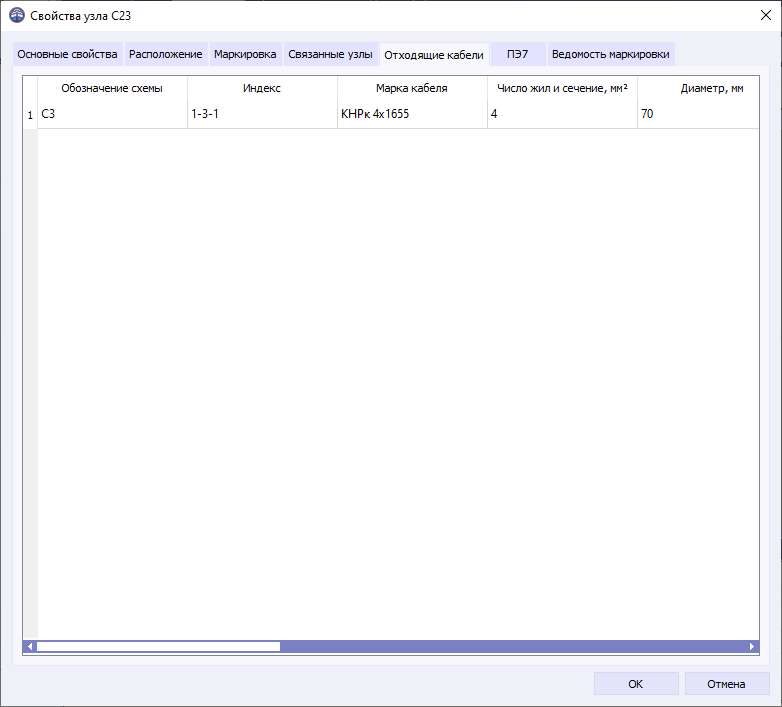Select the cell containing С3
The image size is (782, 707).
pos(112,115)
